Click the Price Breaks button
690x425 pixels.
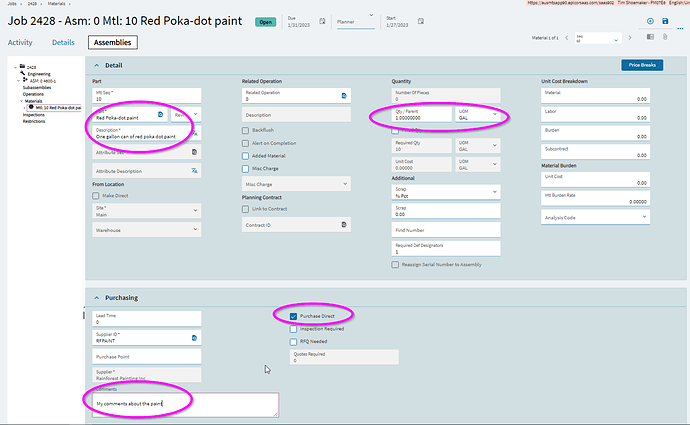coord(642,65)
